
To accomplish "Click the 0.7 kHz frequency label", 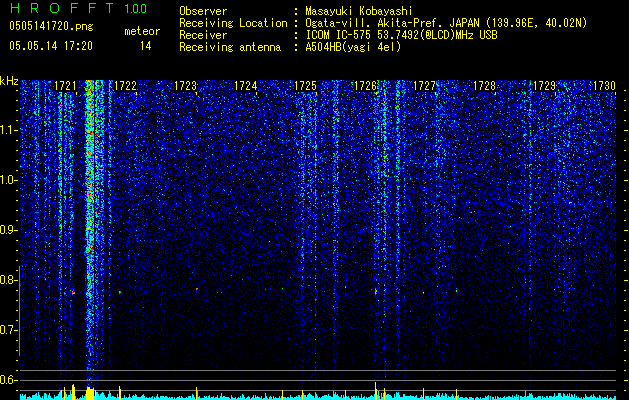I will click(x=9, y=330).
